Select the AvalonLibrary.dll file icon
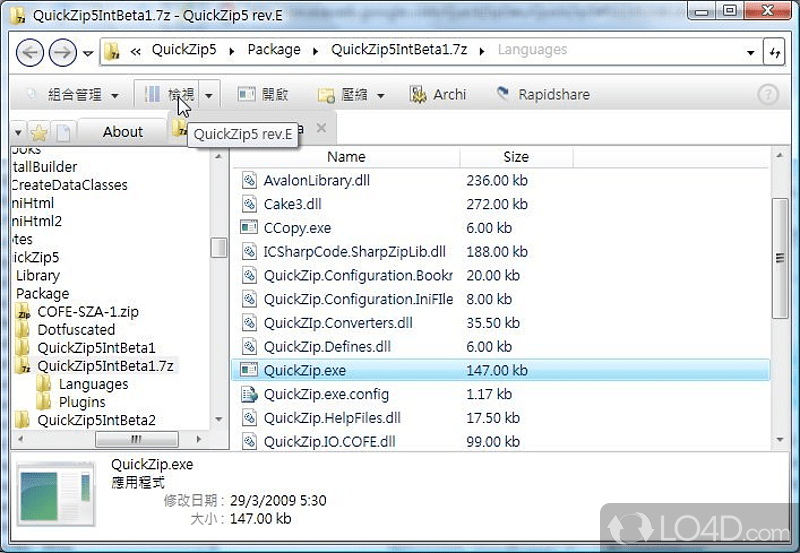The height and width of the screenshot is (553, 800). point(249,181)
